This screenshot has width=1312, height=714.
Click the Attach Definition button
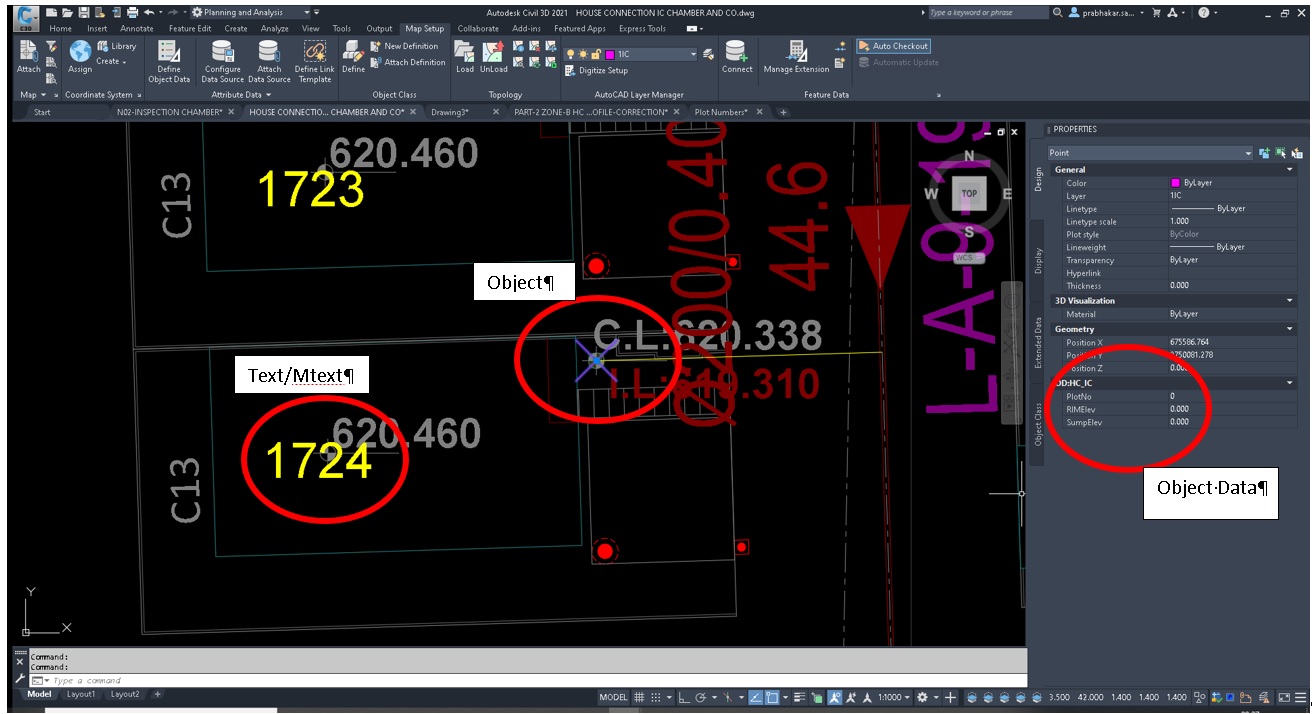pos(407,62)
